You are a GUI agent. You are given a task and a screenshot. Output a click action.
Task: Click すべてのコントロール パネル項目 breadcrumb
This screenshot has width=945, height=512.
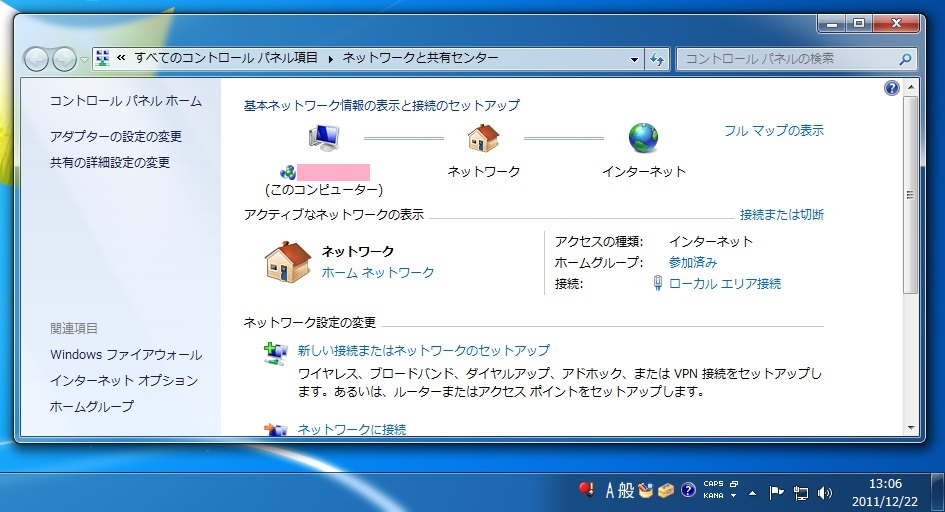(x=227, y=58)
